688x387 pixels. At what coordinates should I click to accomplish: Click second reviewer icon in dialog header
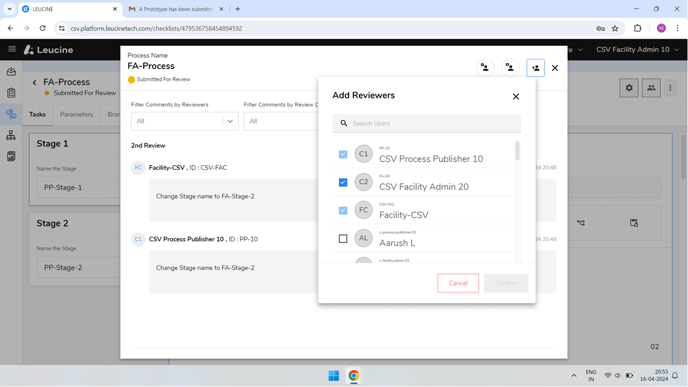pos(510,68)
